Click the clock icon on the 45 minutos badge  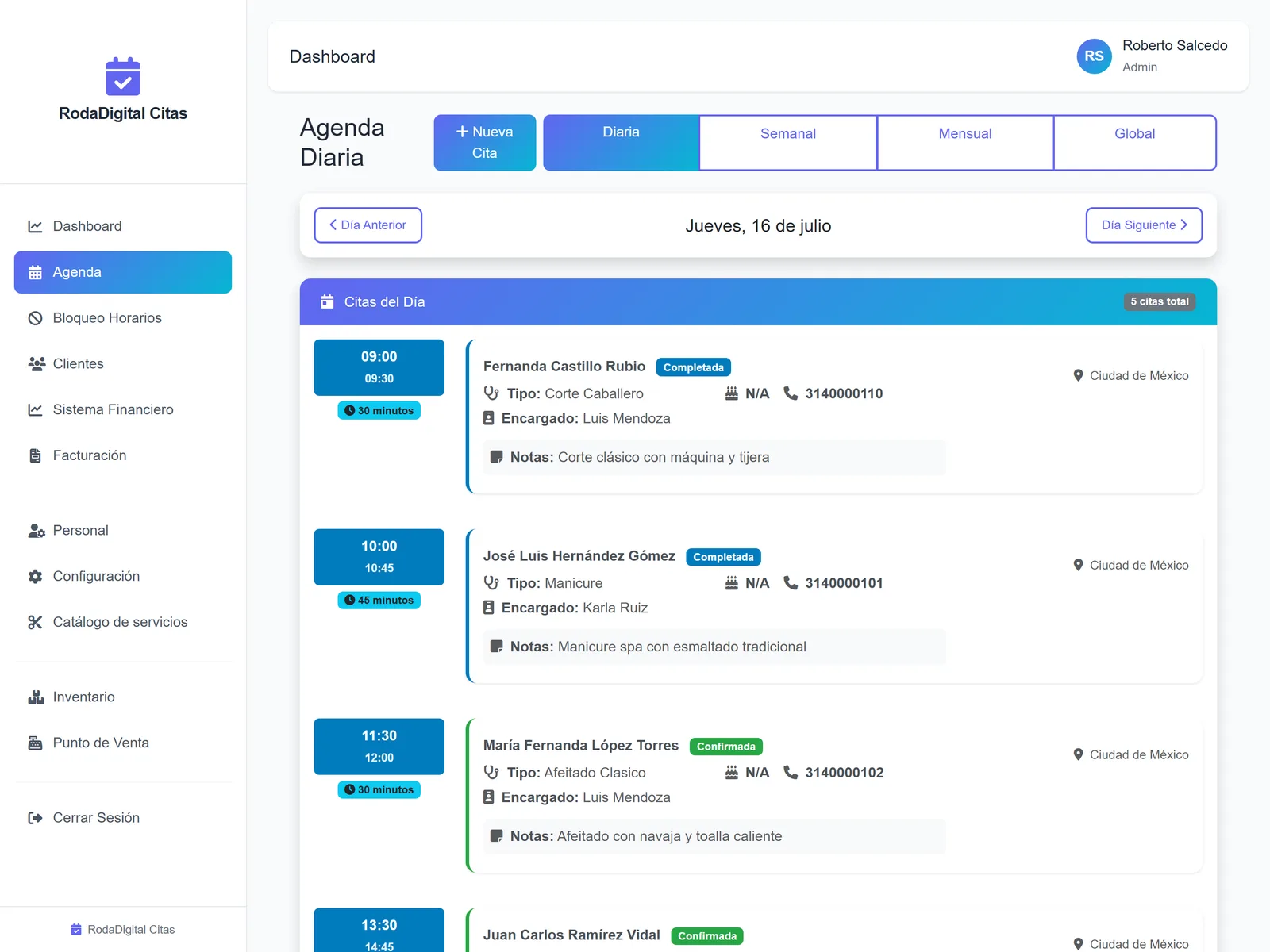point(349,601)
